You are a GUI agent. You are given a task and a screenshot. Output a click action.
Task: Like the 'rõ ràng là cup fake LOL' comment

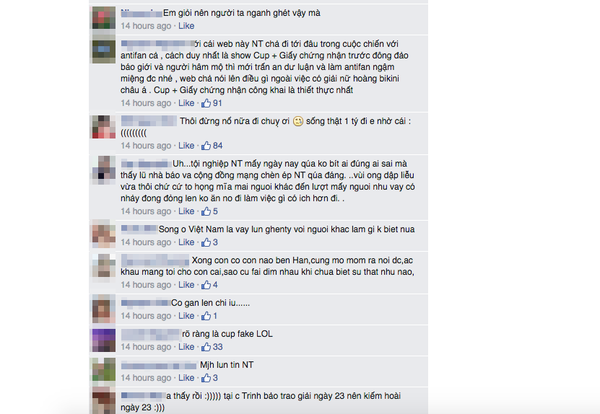tap(186, 347)
